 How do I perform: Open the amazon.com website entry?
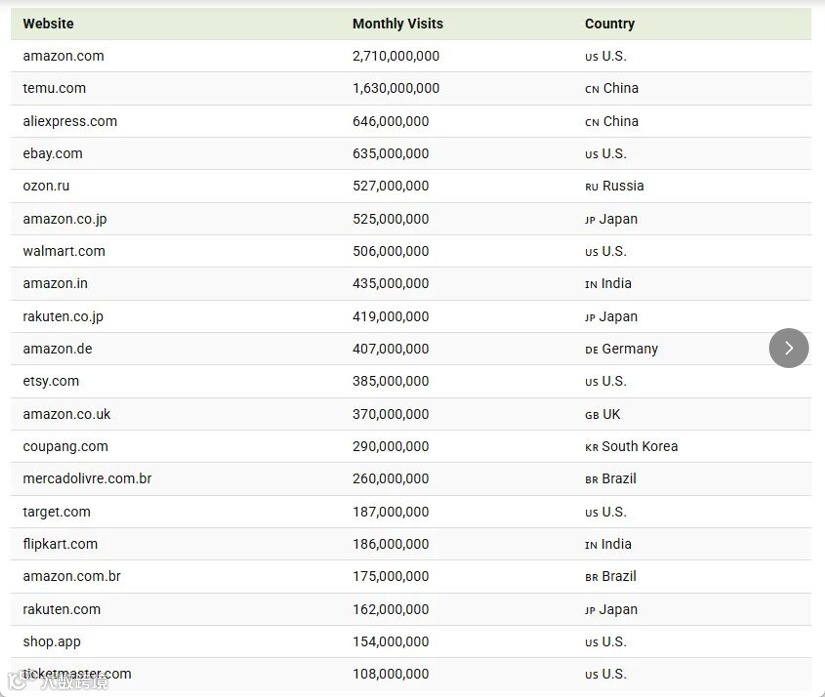point(63,56)
